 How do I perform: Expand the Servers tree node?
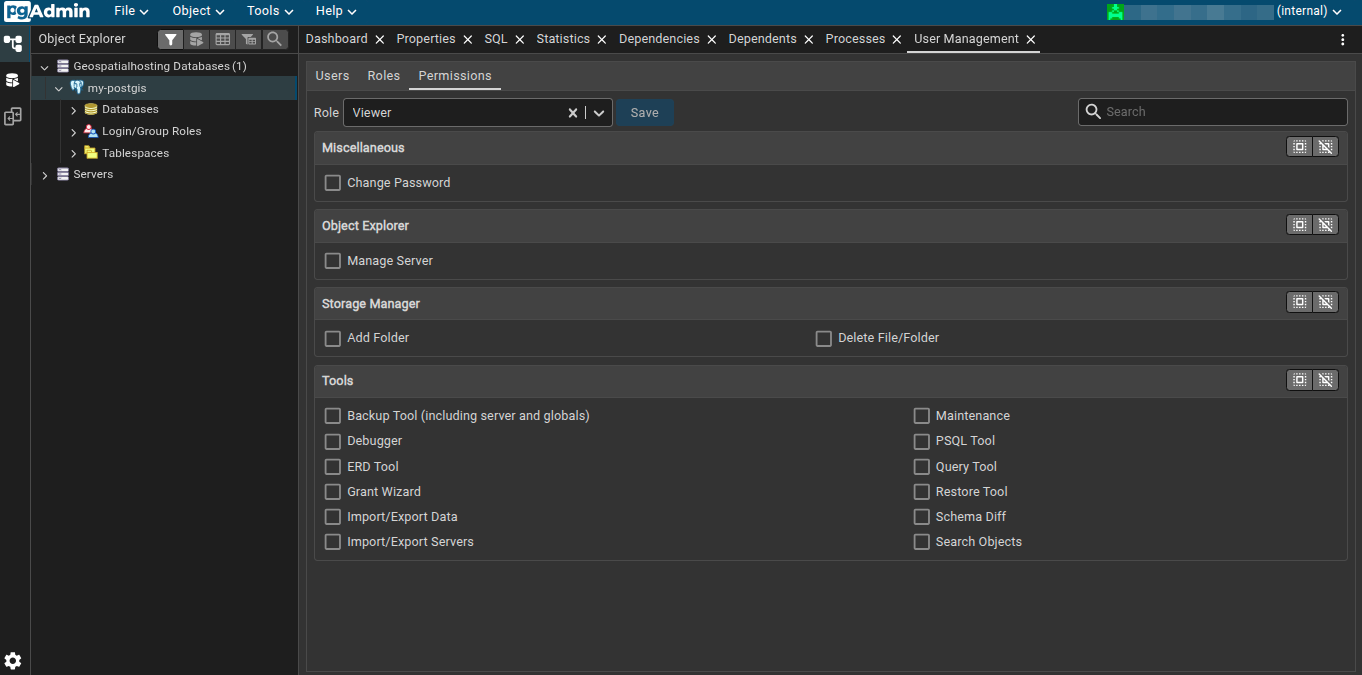click(44, 174)
